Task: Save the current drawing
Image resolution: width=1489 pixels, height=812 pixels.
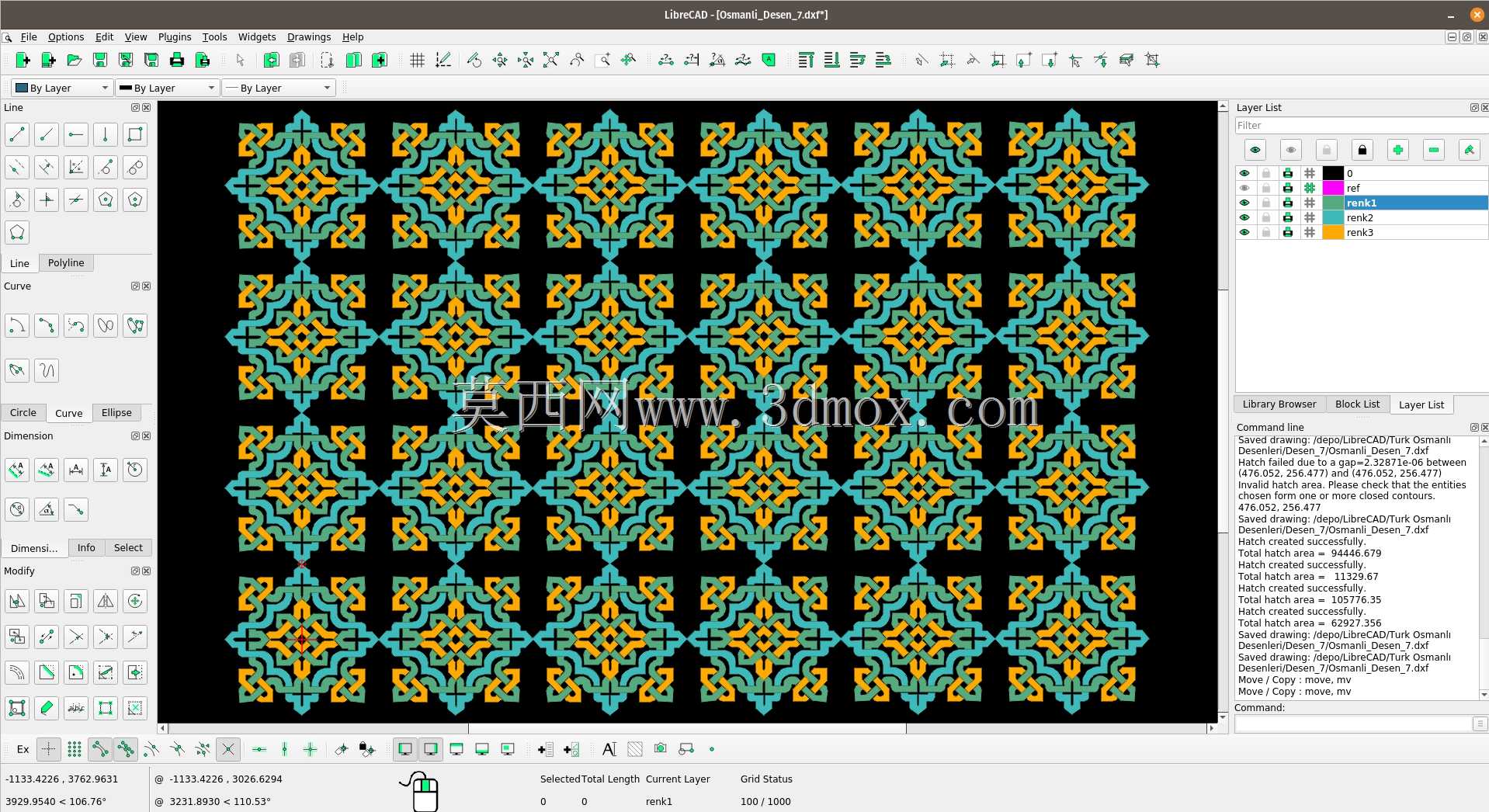Action: pyautogui.click(x=99, y=60)
